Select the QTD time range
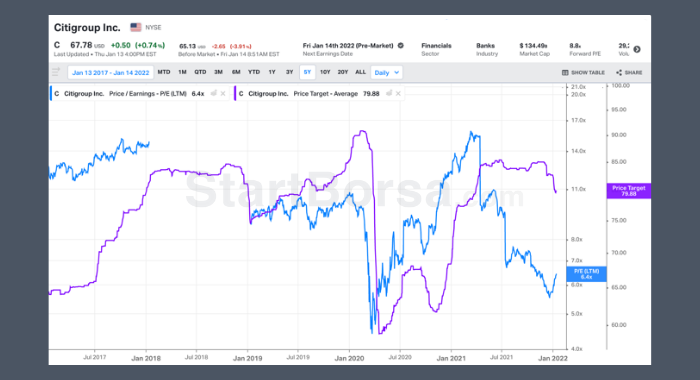700x380 pixels. pos(200,72)
